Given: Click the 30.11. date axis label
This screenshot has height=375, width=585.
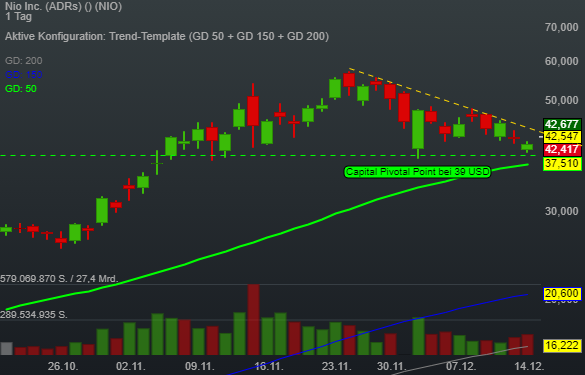Looking at the screenshot, I should coord(391,366).
